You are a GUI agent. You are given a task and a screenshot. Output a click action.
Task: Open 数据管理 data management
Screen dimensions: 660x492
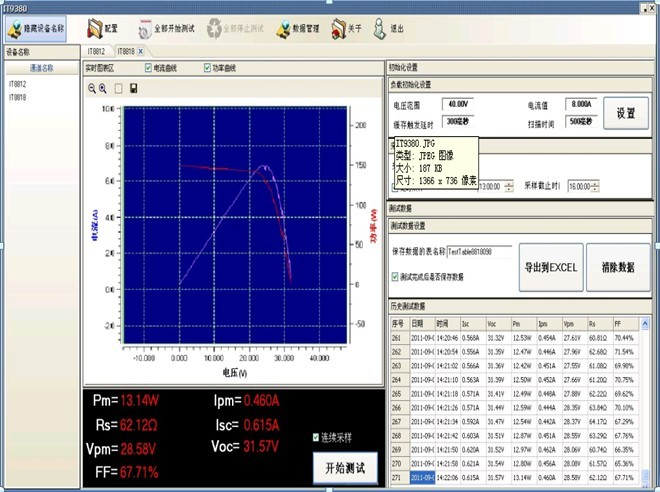(x=297, y=30)
